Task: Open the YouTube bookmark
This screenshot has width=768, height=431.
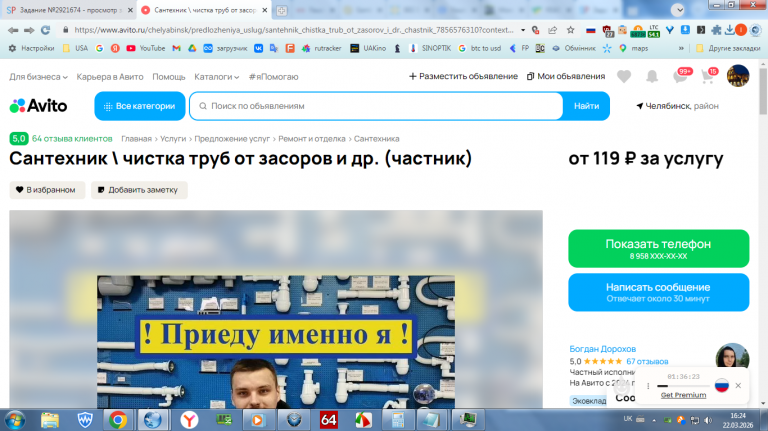Action: point(145,48)
